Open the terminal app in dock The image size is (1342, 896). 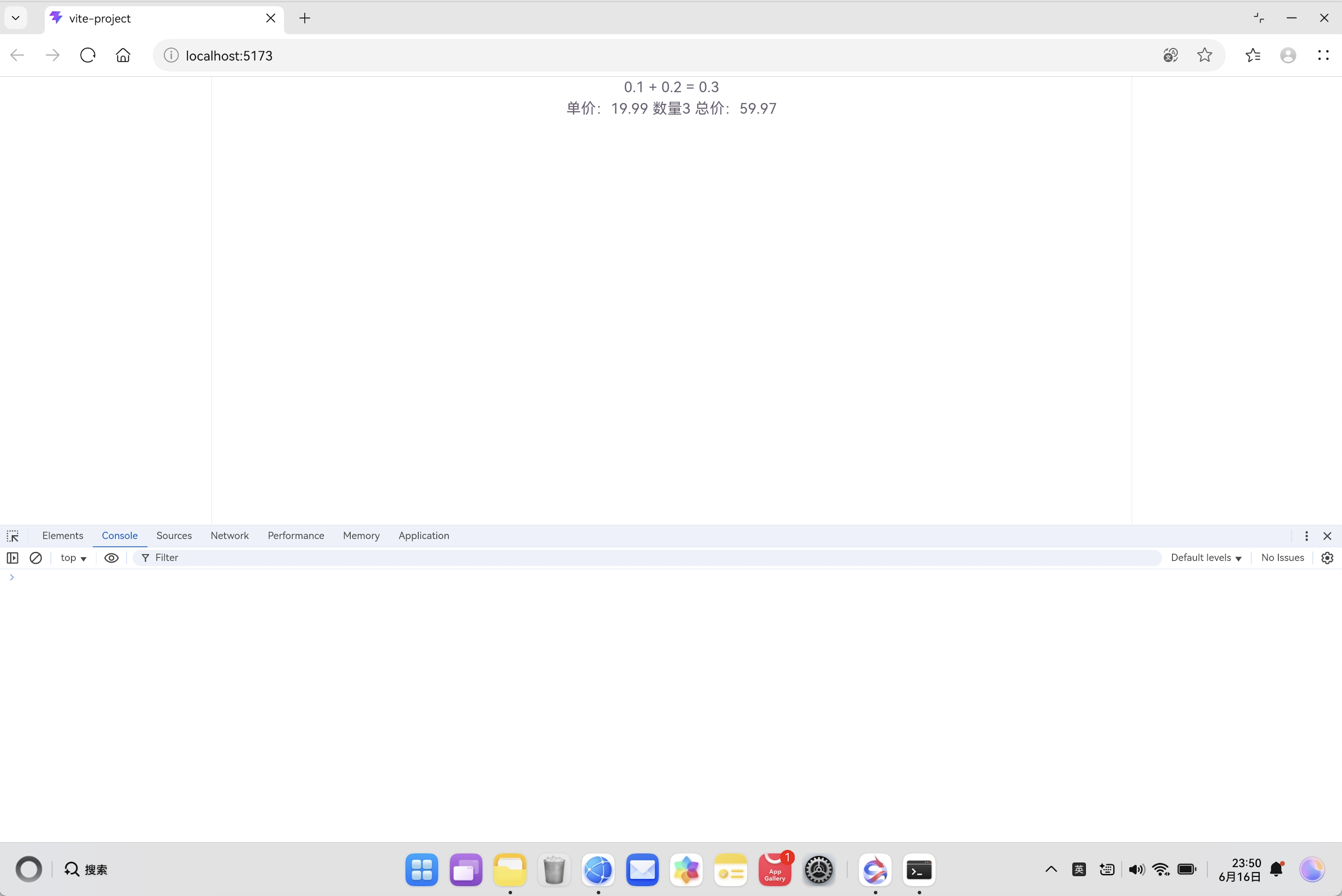click(919, 870)
